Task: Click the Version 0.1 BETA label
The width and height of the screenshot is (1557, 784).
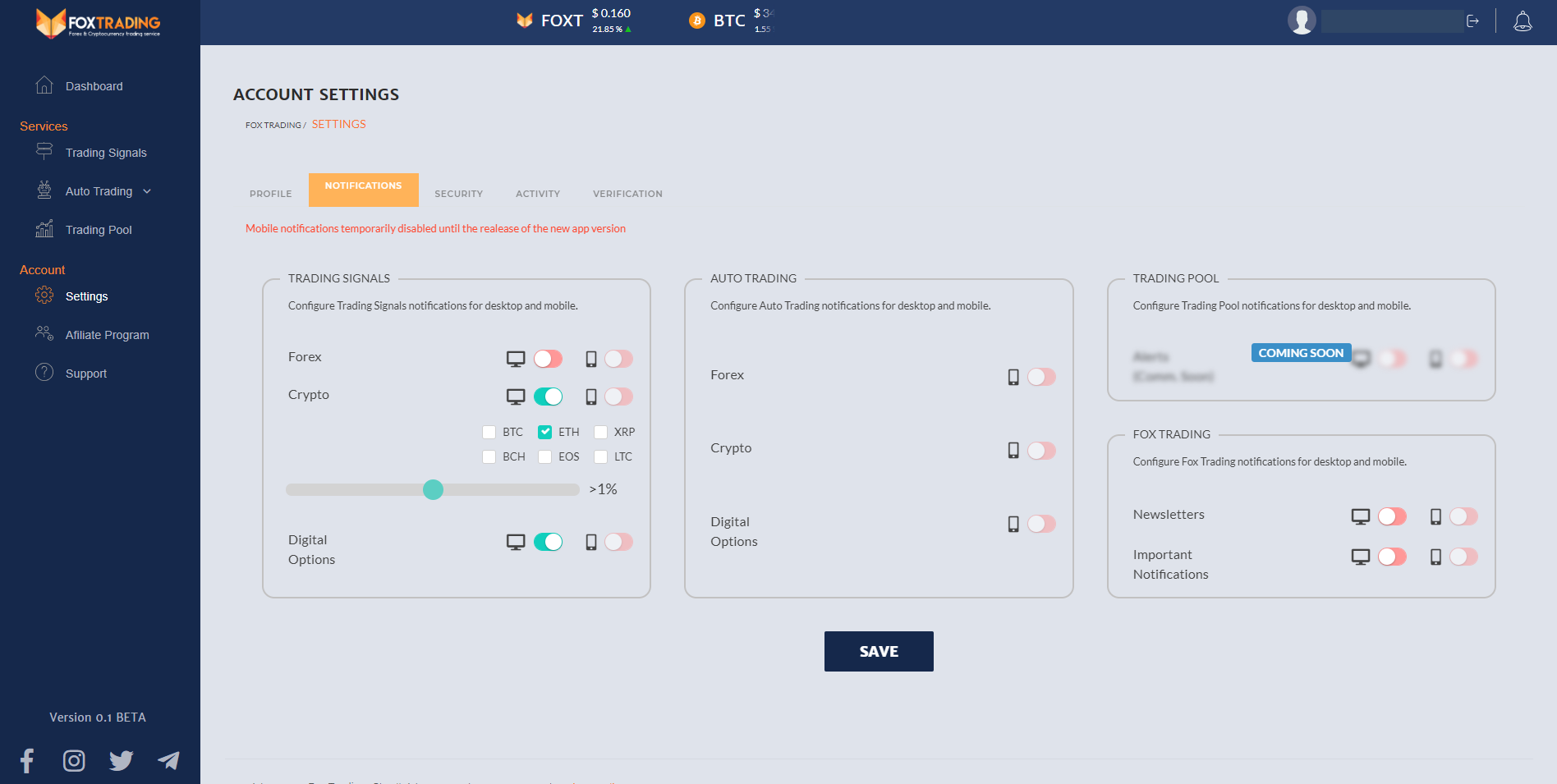Action: tap(98, 718)
